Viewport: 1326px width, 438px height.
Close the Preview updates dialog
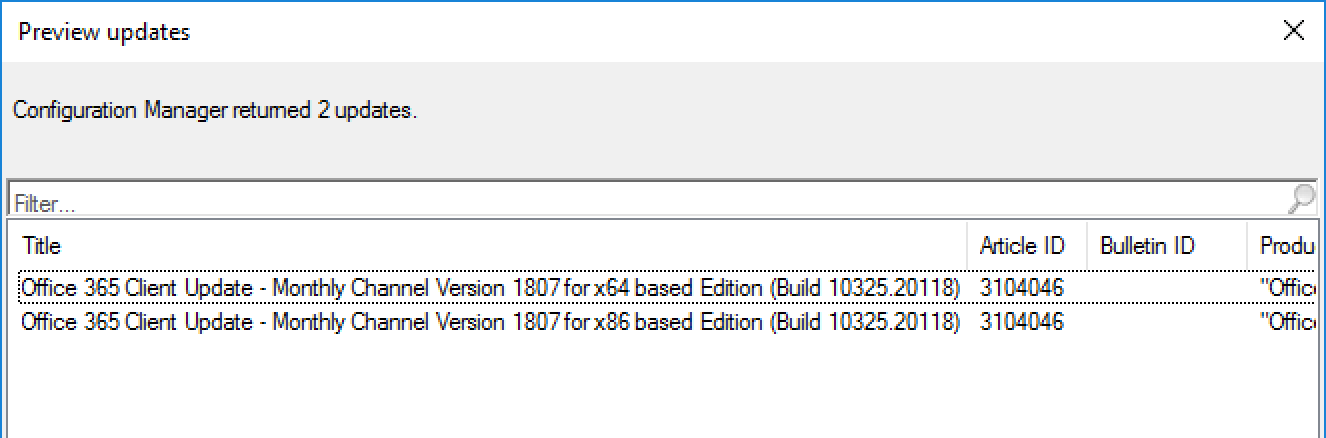click(1293, 31)
